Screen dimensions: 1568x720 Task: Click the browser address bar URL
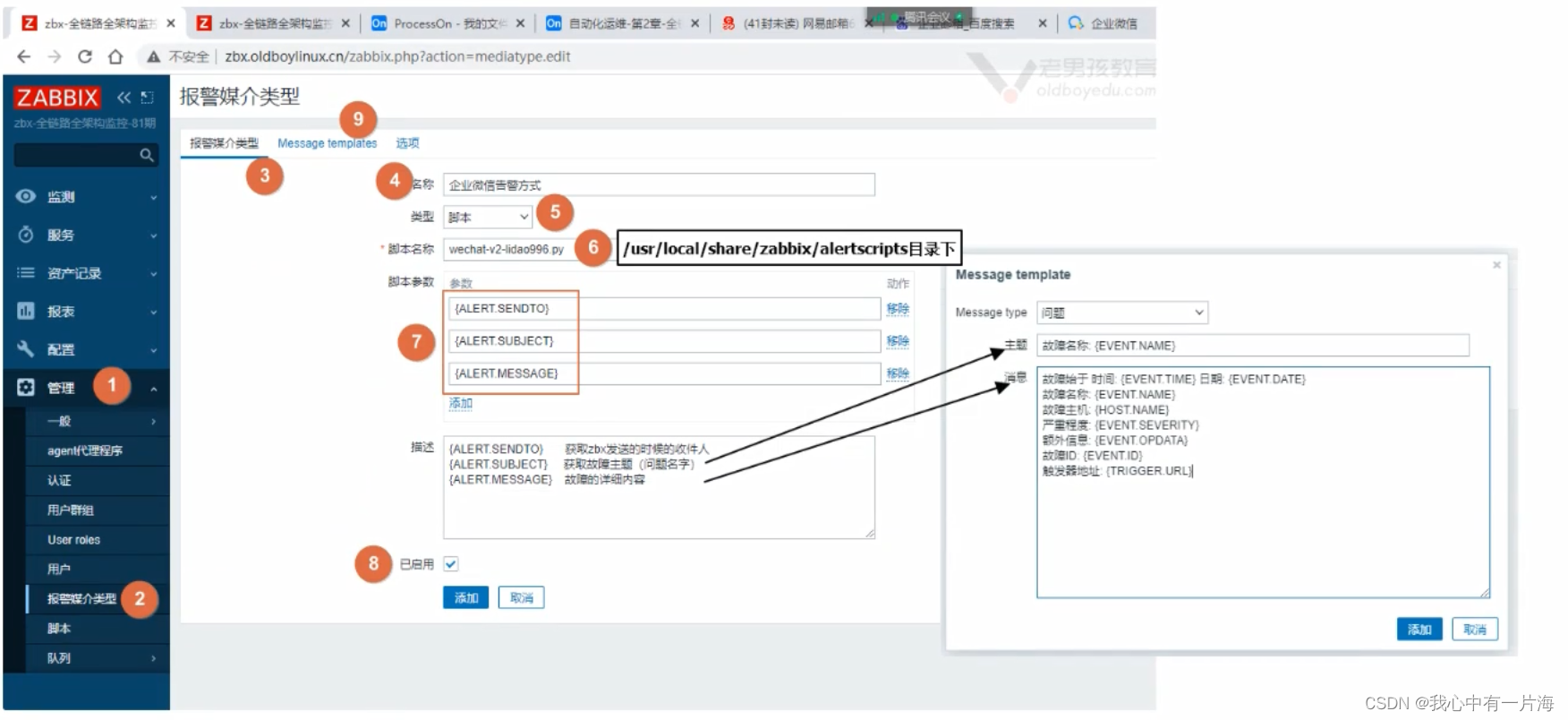point(397,56)
